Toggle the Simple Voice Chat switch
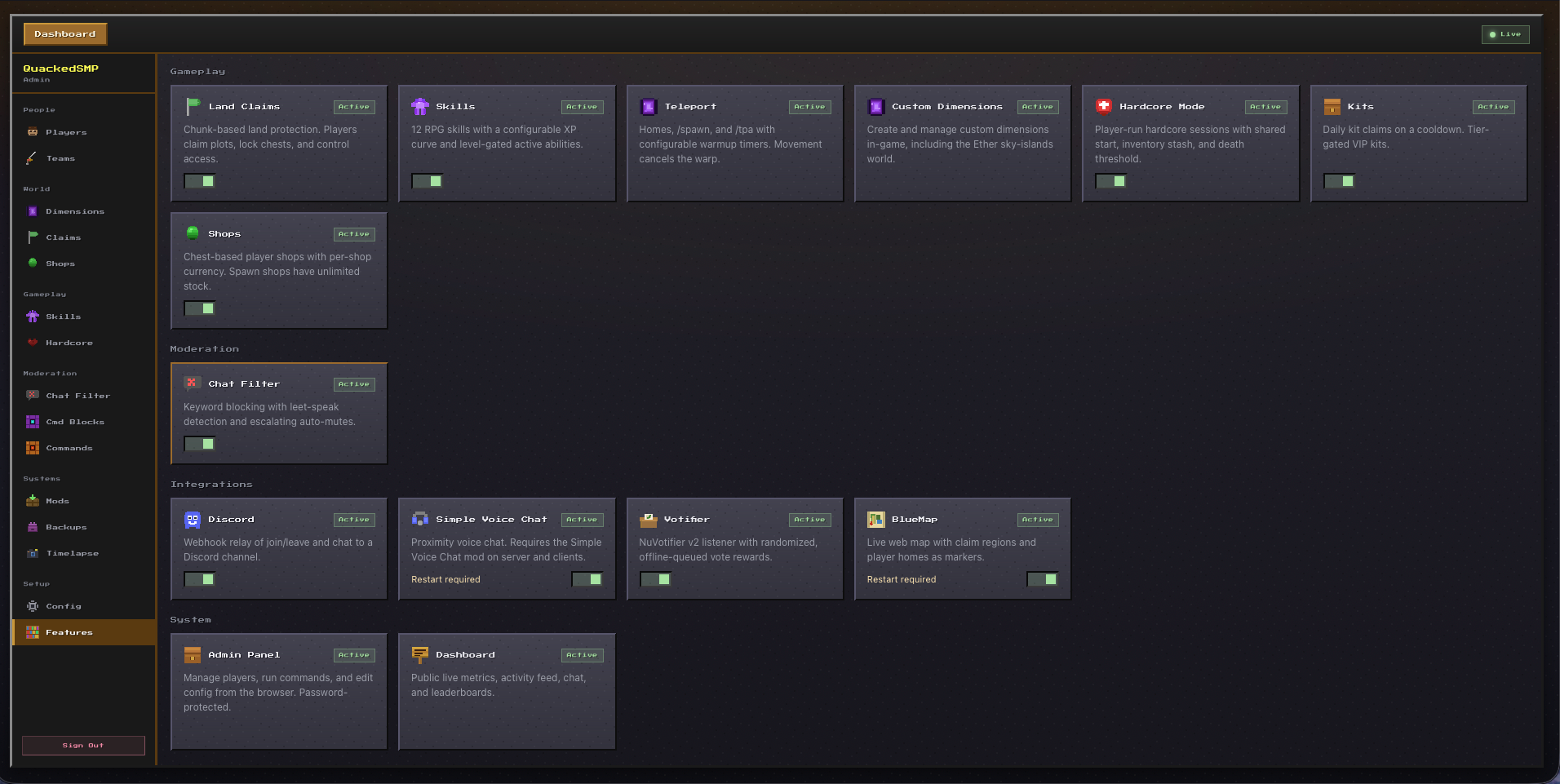 click(587, 579)
